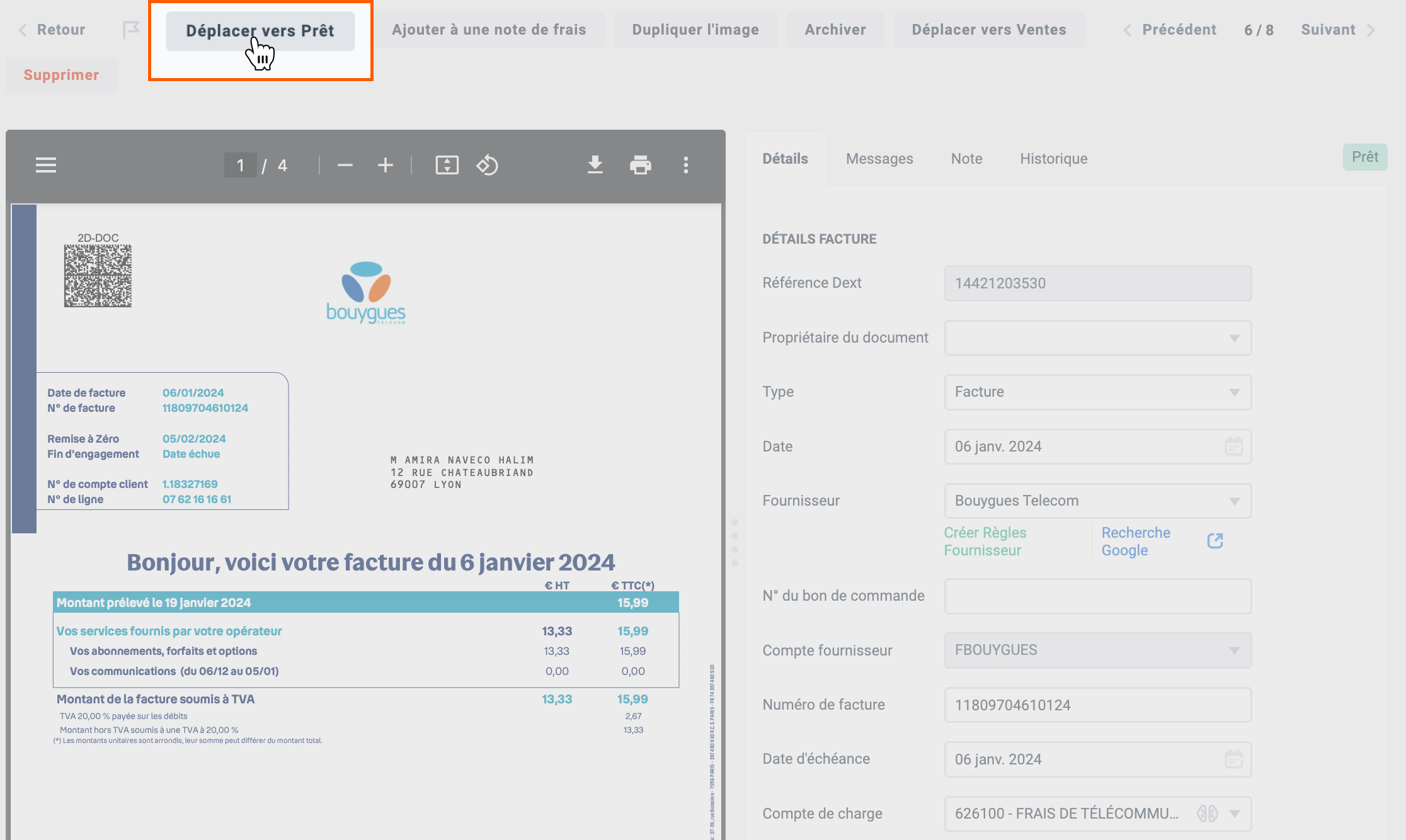The width and height of the screenshot is (1406, 840).
Task: Open calendar picker for Date field
Action: (x=1233, y=446)
